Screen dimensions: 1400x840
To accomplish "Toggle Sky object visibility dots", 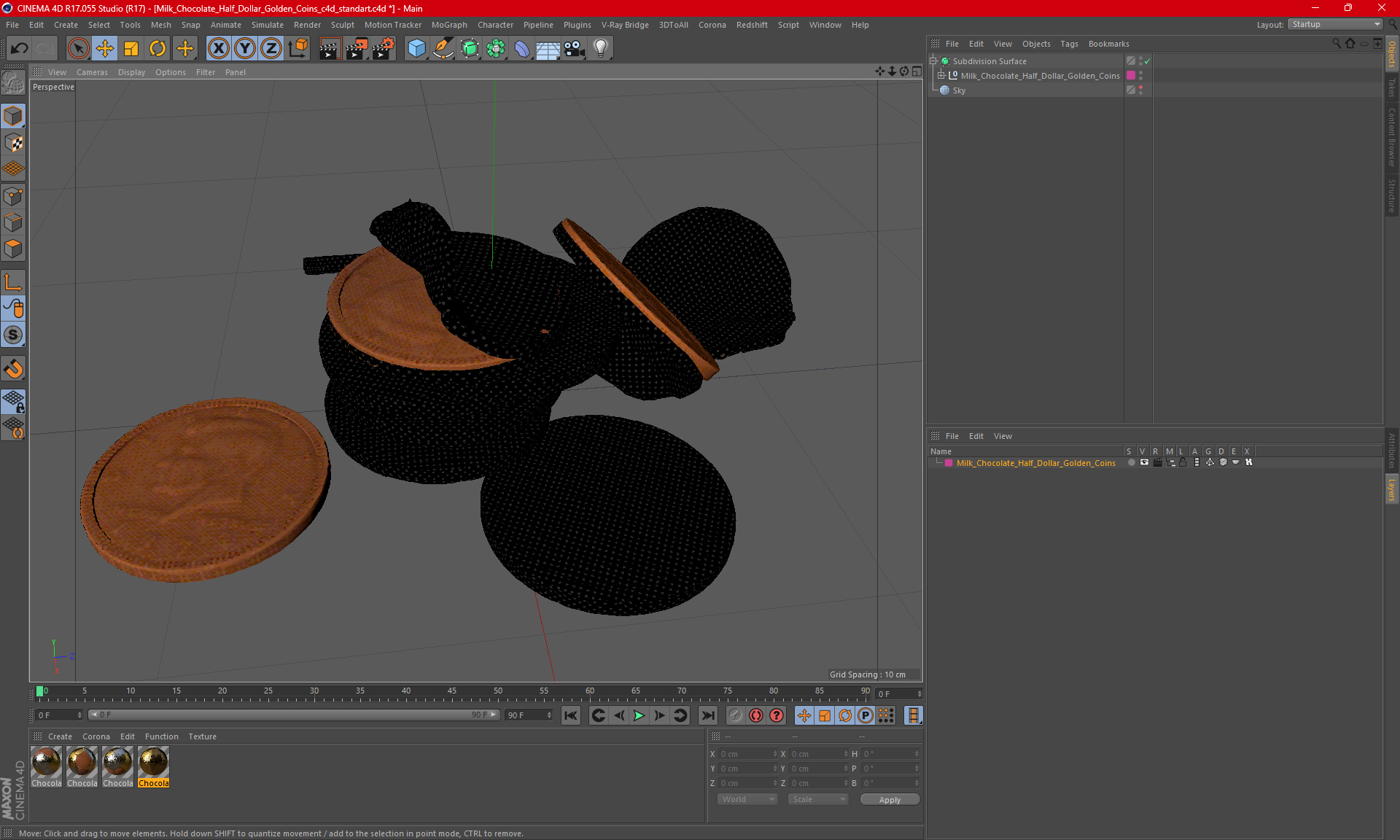I will (1140, 90).
